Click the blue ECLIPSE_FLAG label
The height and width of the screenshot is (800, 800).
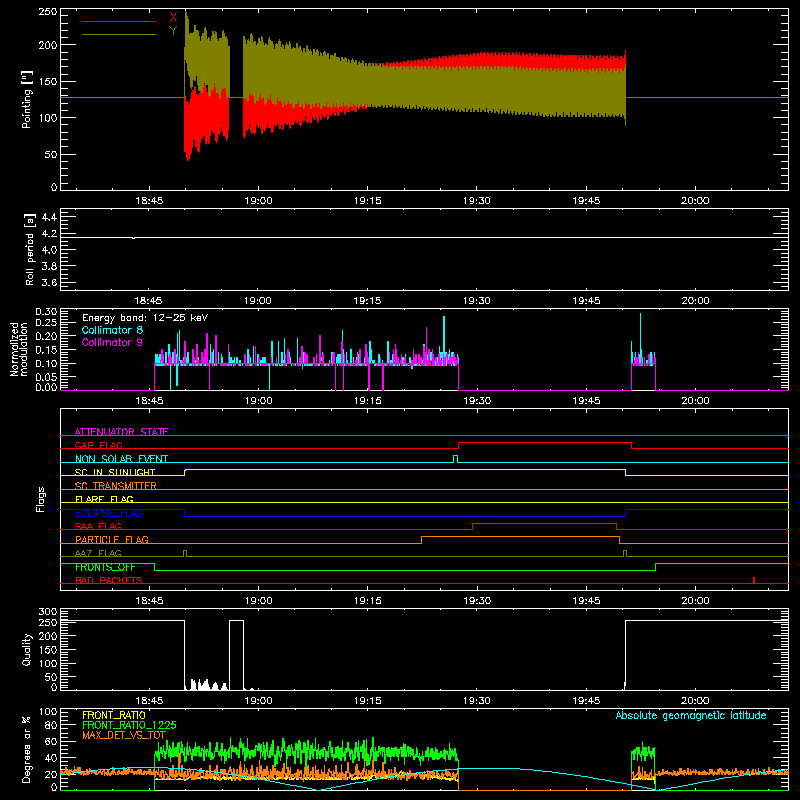(x=109, y=513)
